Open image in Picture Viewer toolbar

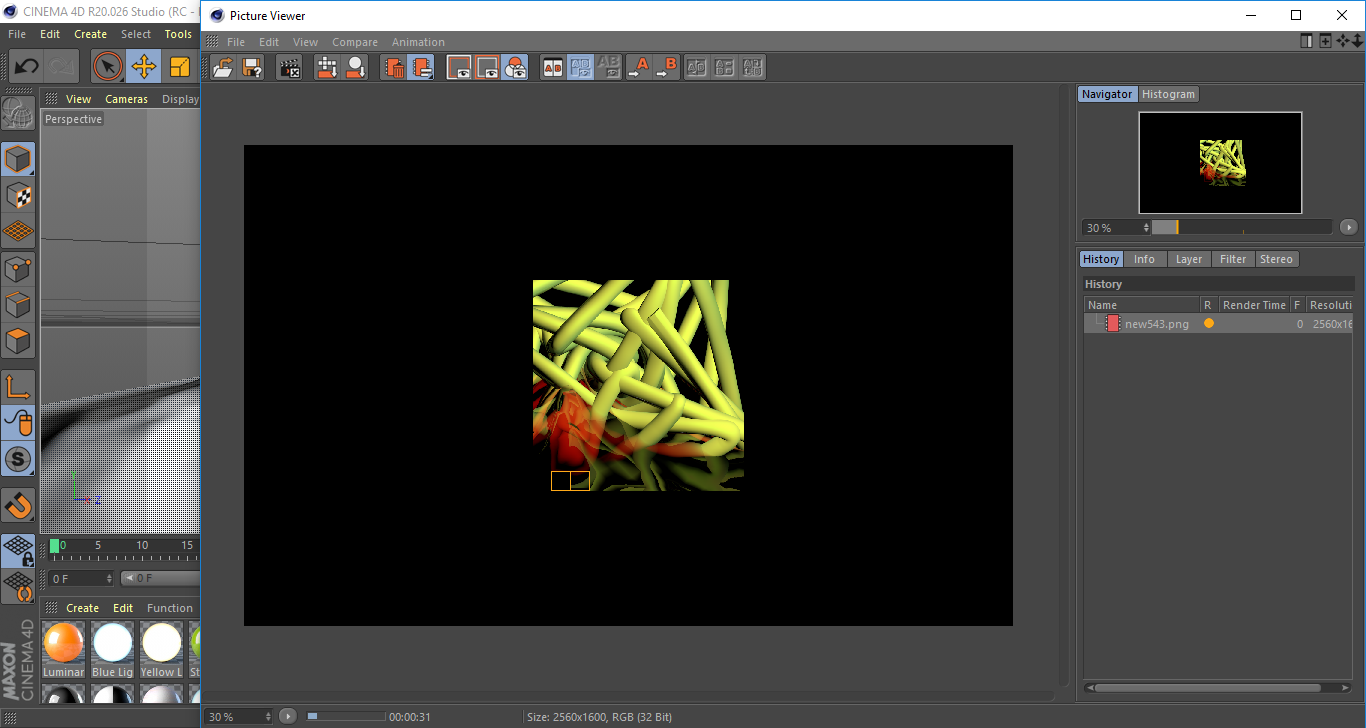tap(224, 67)
